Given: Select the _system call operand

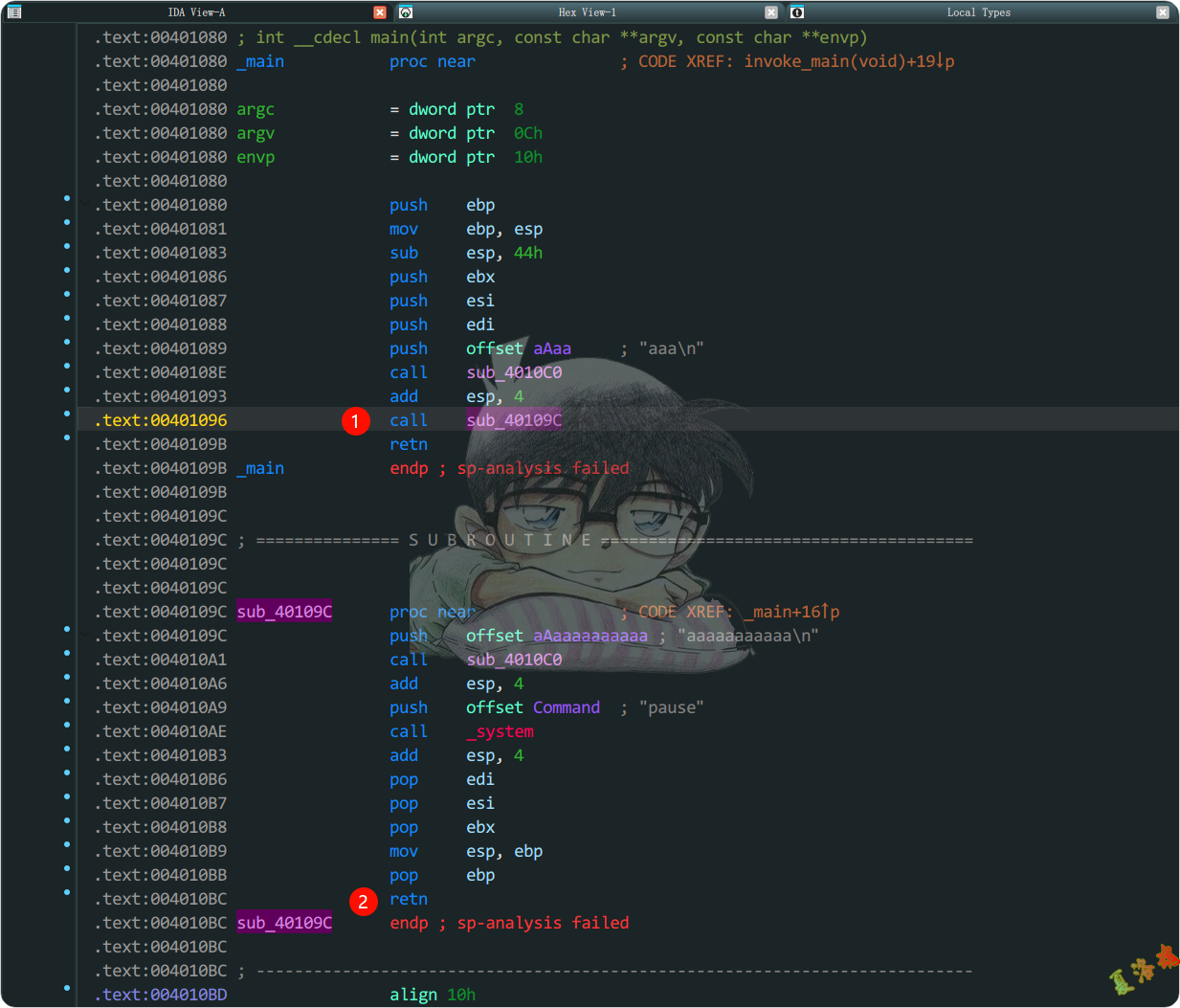Looking at the screenshot, I should (501, 732).
